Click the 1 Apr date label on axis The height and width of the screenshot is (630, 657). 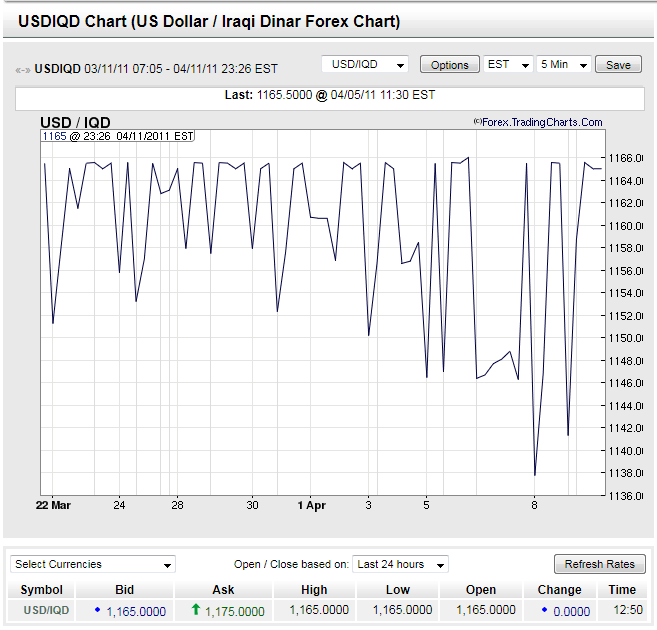click(312, 505)
